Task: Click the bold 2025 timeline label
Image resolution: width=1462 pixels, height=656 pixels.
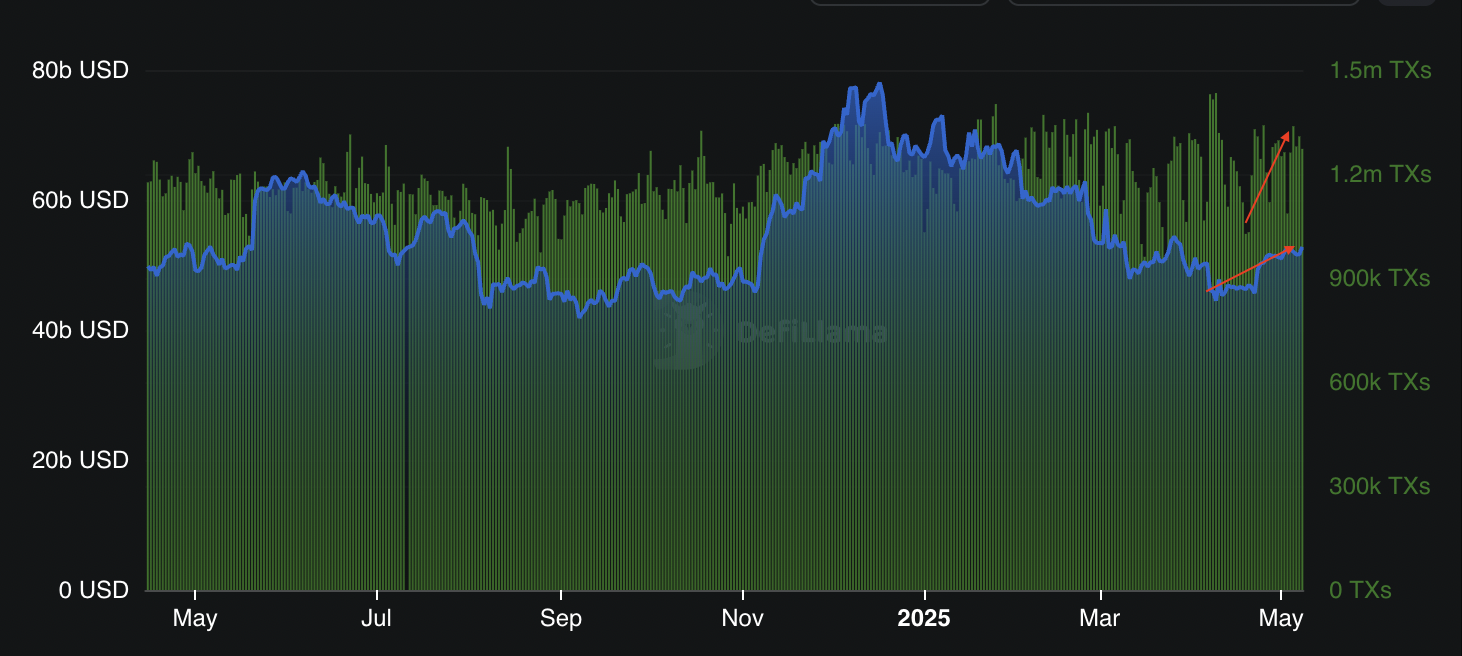Action: 924,619
